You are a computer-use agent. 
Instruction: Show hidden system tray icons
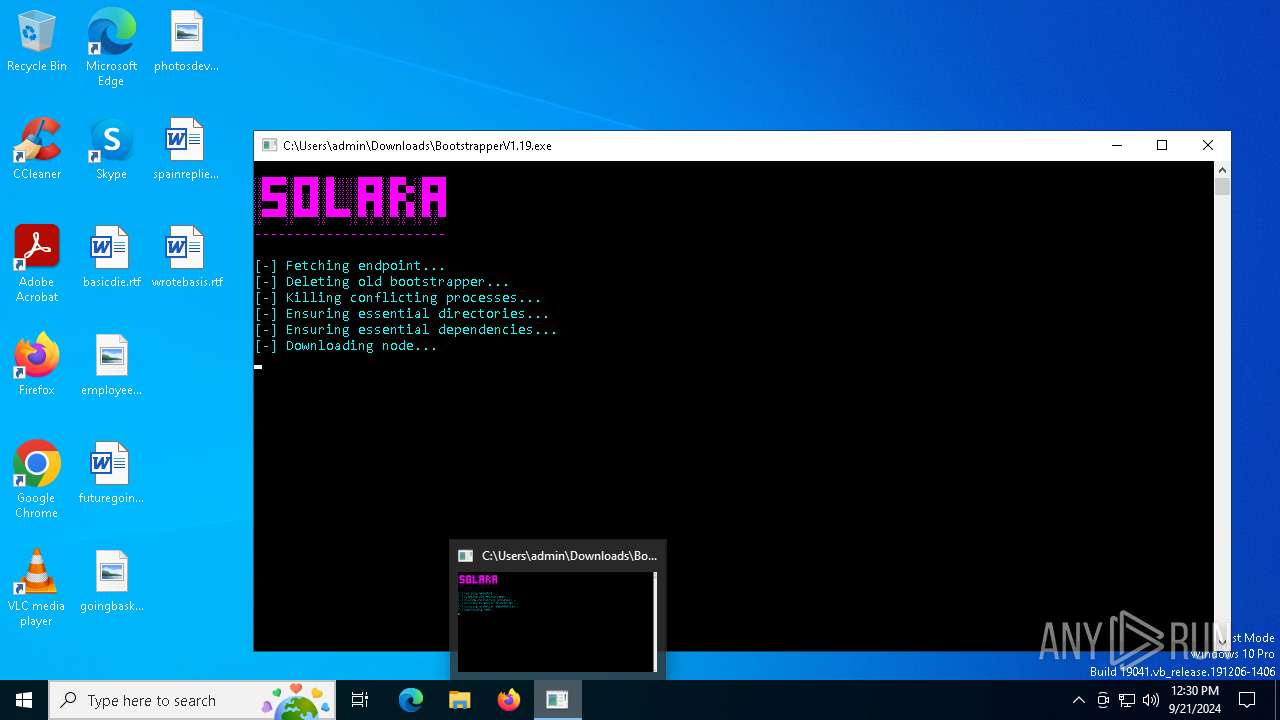tap(1078, 700)
